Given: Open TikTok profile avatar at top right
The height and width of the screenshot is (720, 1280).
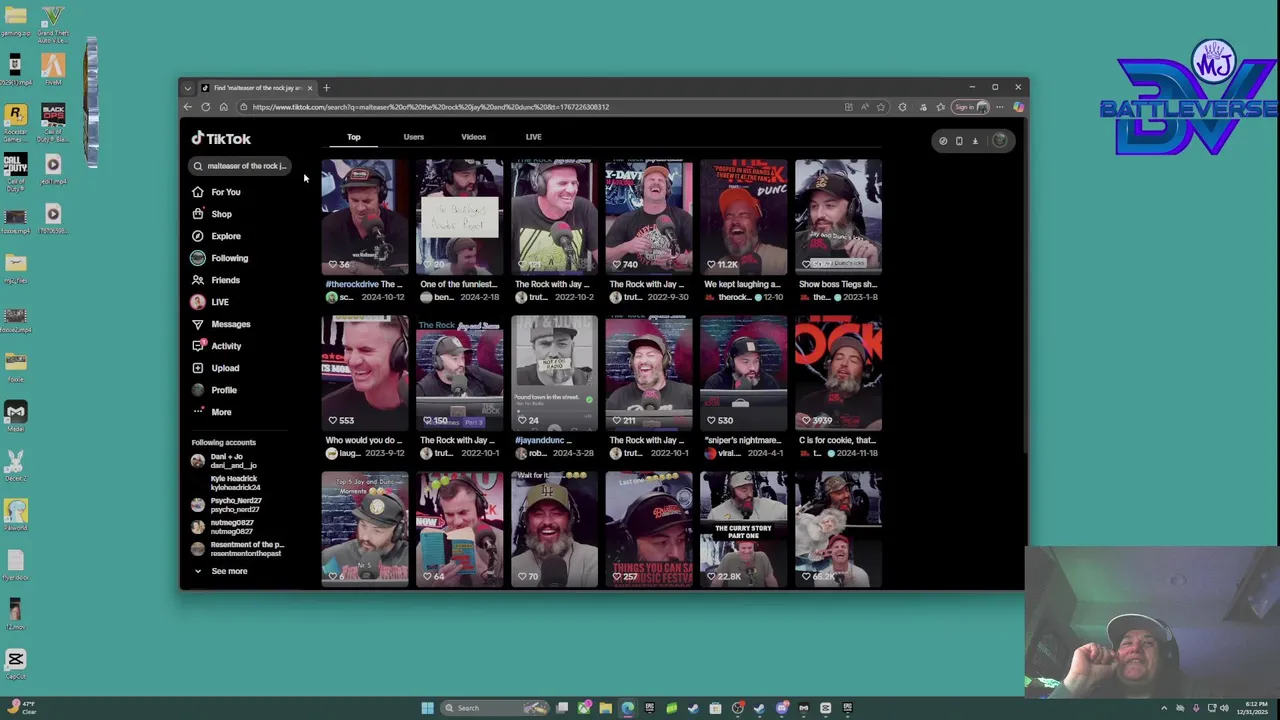Looking at the screenshot, I should pos(999,141).
